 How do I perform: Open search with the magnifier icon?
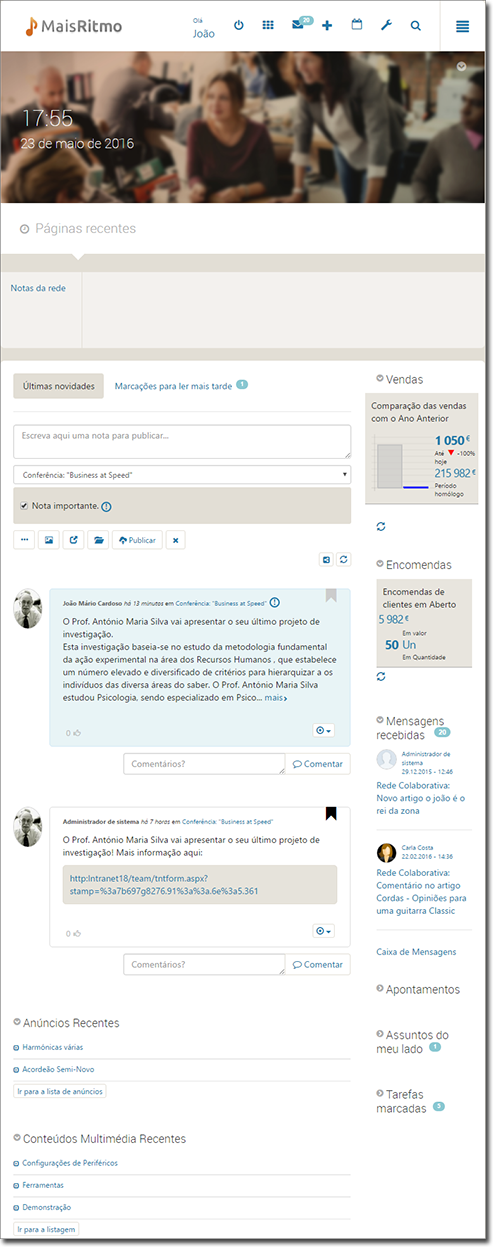click(x=415, y=26)
